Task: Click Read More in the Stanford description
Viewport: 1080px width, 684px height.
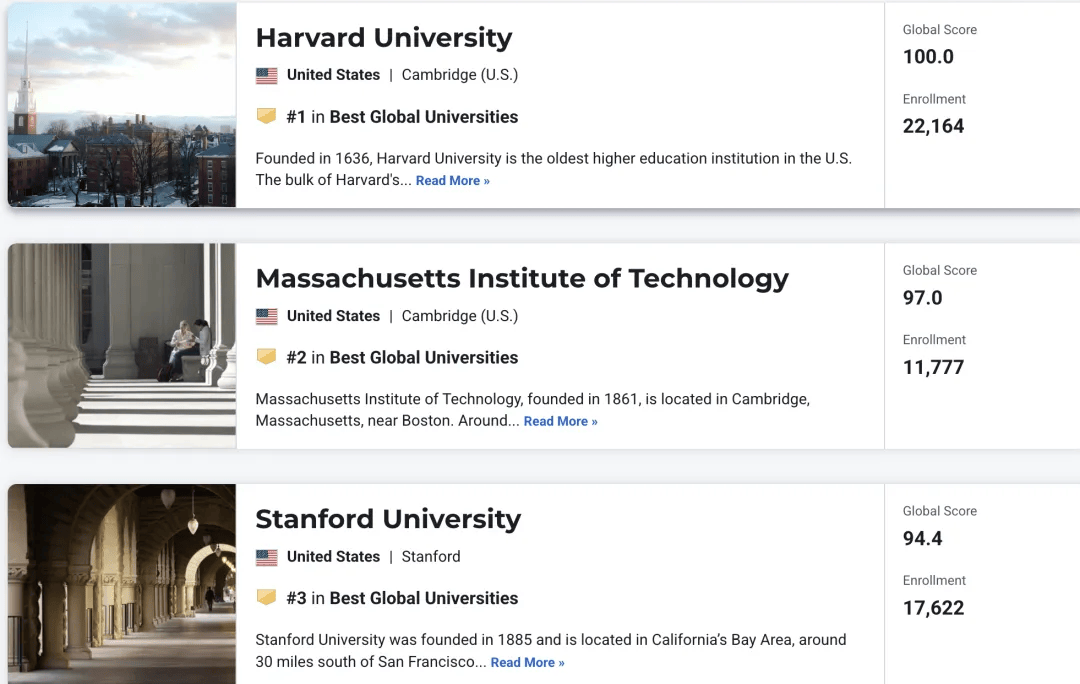Action: coord(528,662)
